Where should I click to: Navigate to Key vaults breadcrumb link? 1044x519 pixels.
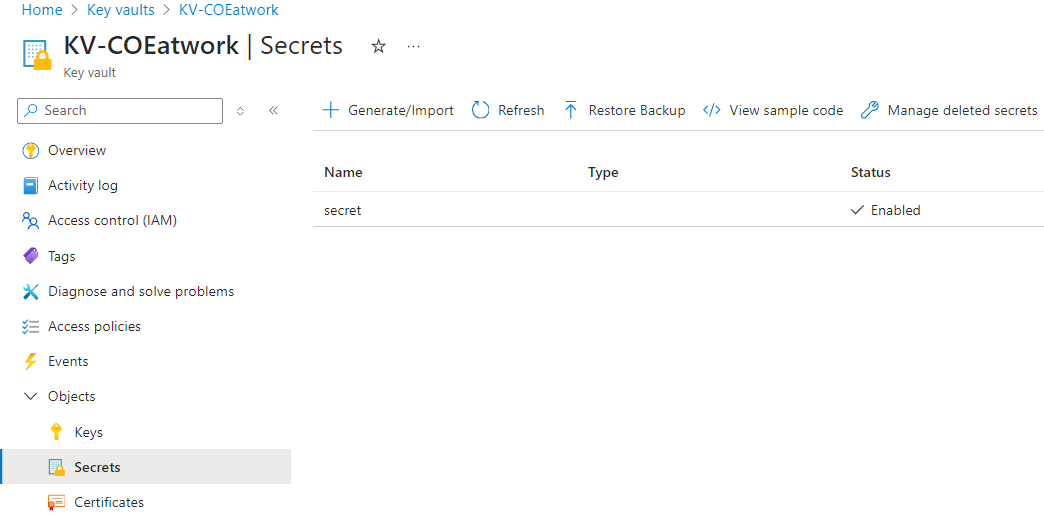[x=120, y=10]
